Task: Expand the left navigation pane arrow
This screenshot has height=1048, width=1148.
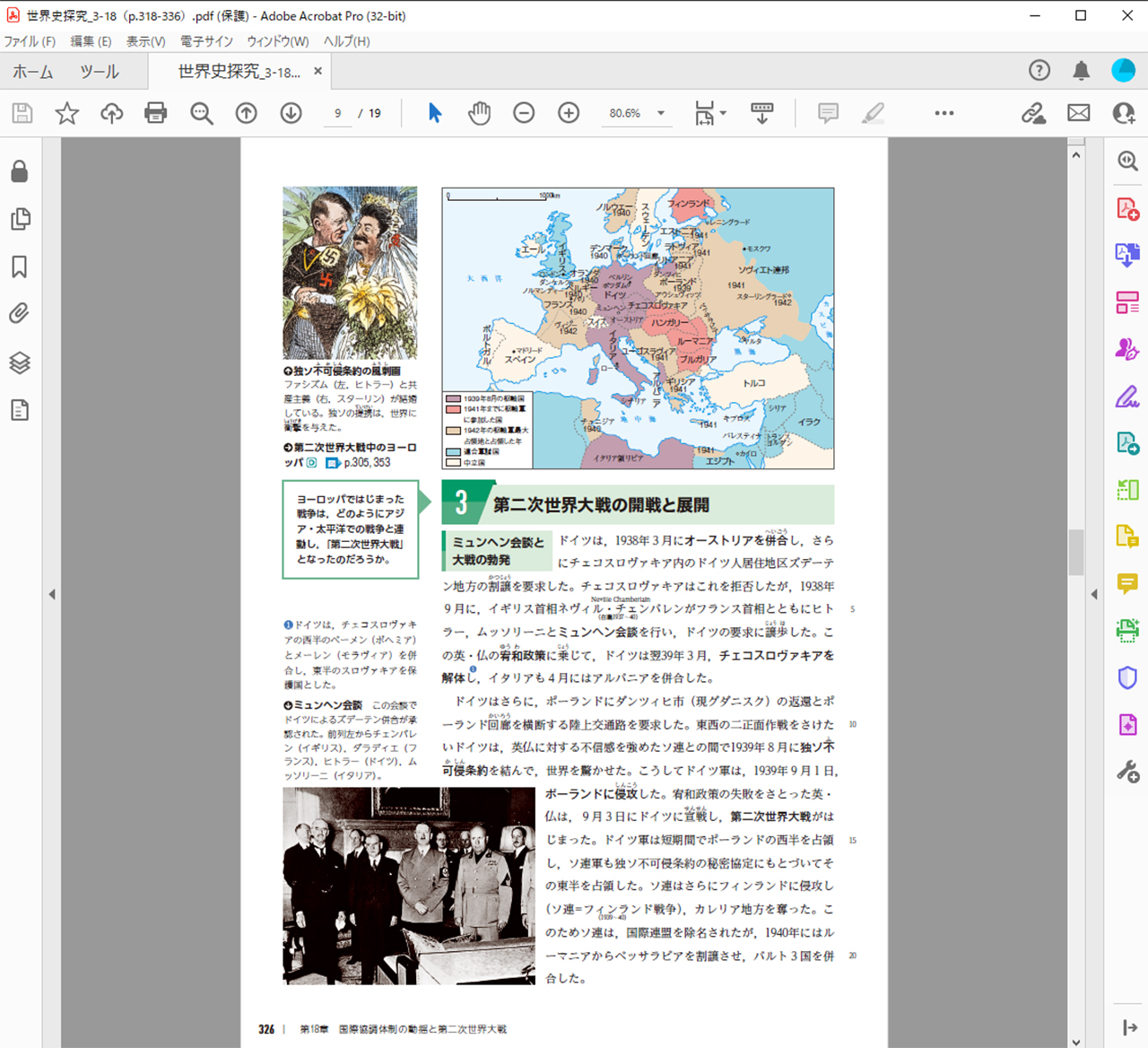Action: (52, 594)
